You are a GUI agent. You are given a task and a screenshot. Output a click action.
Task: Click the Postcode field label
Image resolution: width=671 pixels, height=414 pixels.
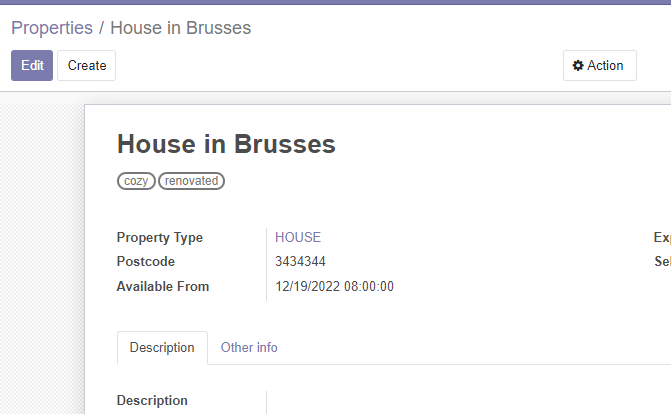[x=145, y=261]
